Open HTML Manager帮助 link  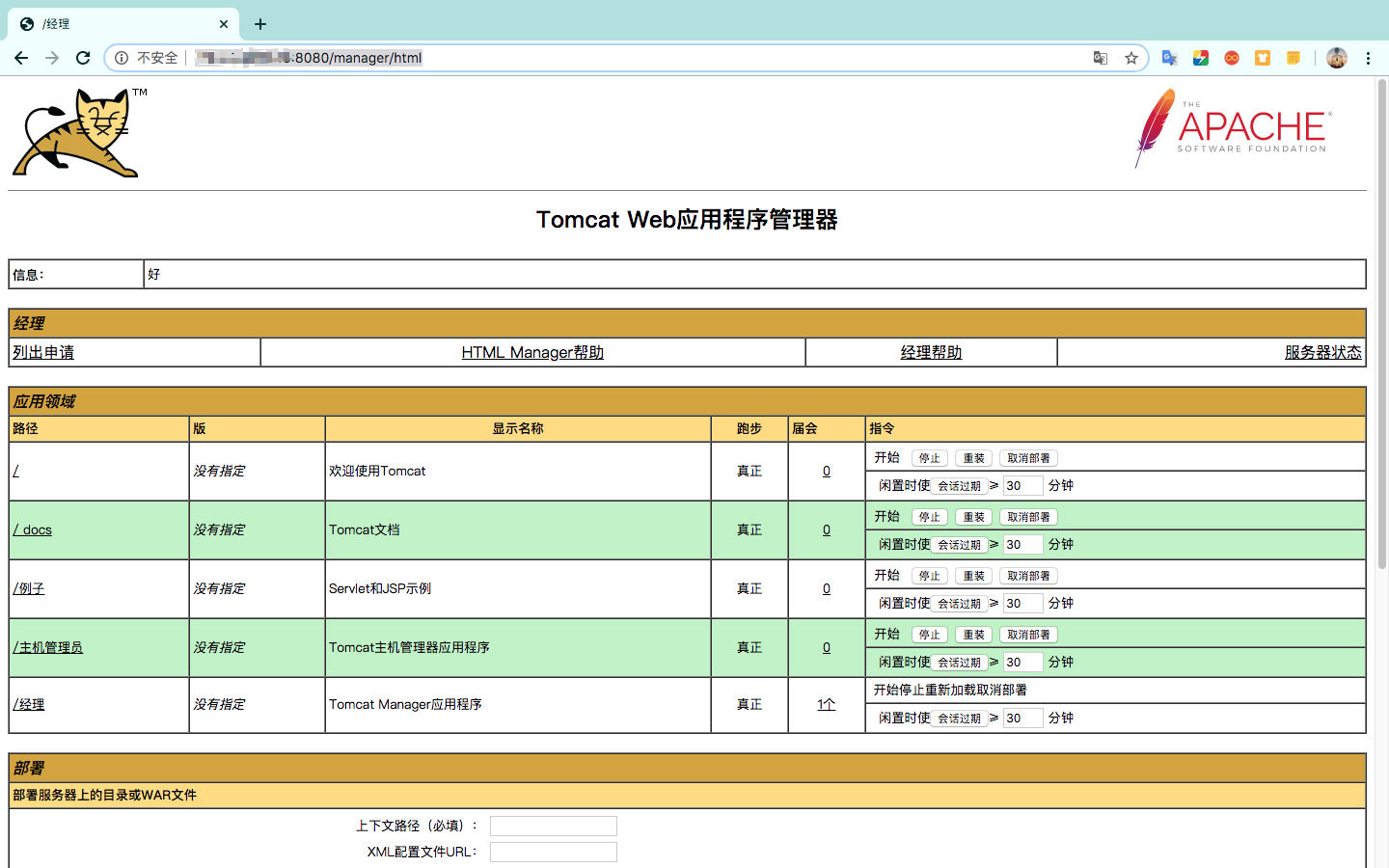tap(532, 352)
